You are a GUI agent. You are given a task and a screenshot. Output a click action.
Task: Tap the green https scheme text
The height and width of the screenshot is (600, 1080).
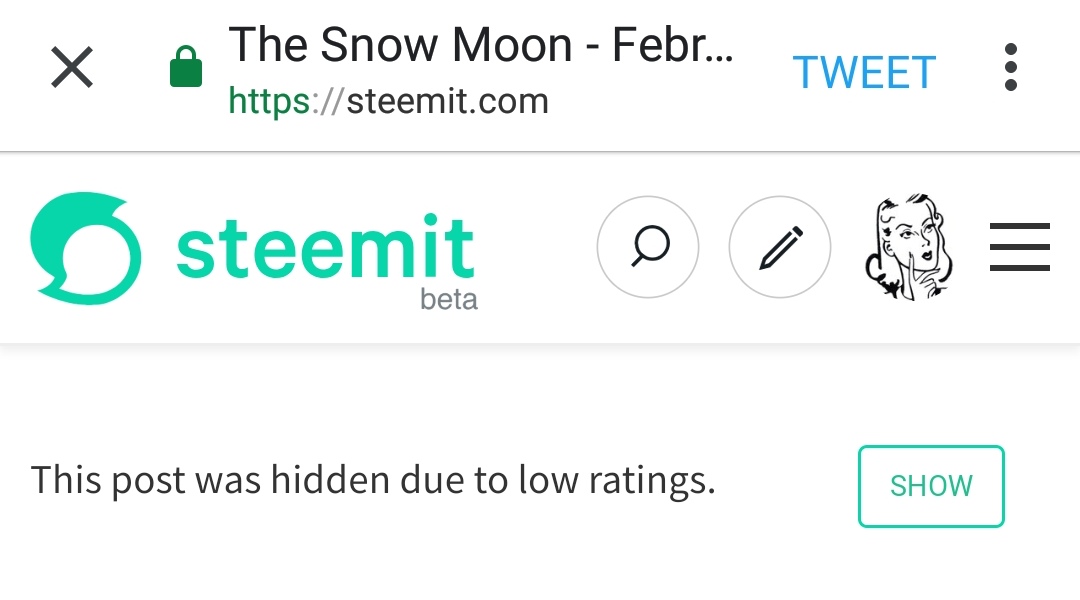coord(268,101)
